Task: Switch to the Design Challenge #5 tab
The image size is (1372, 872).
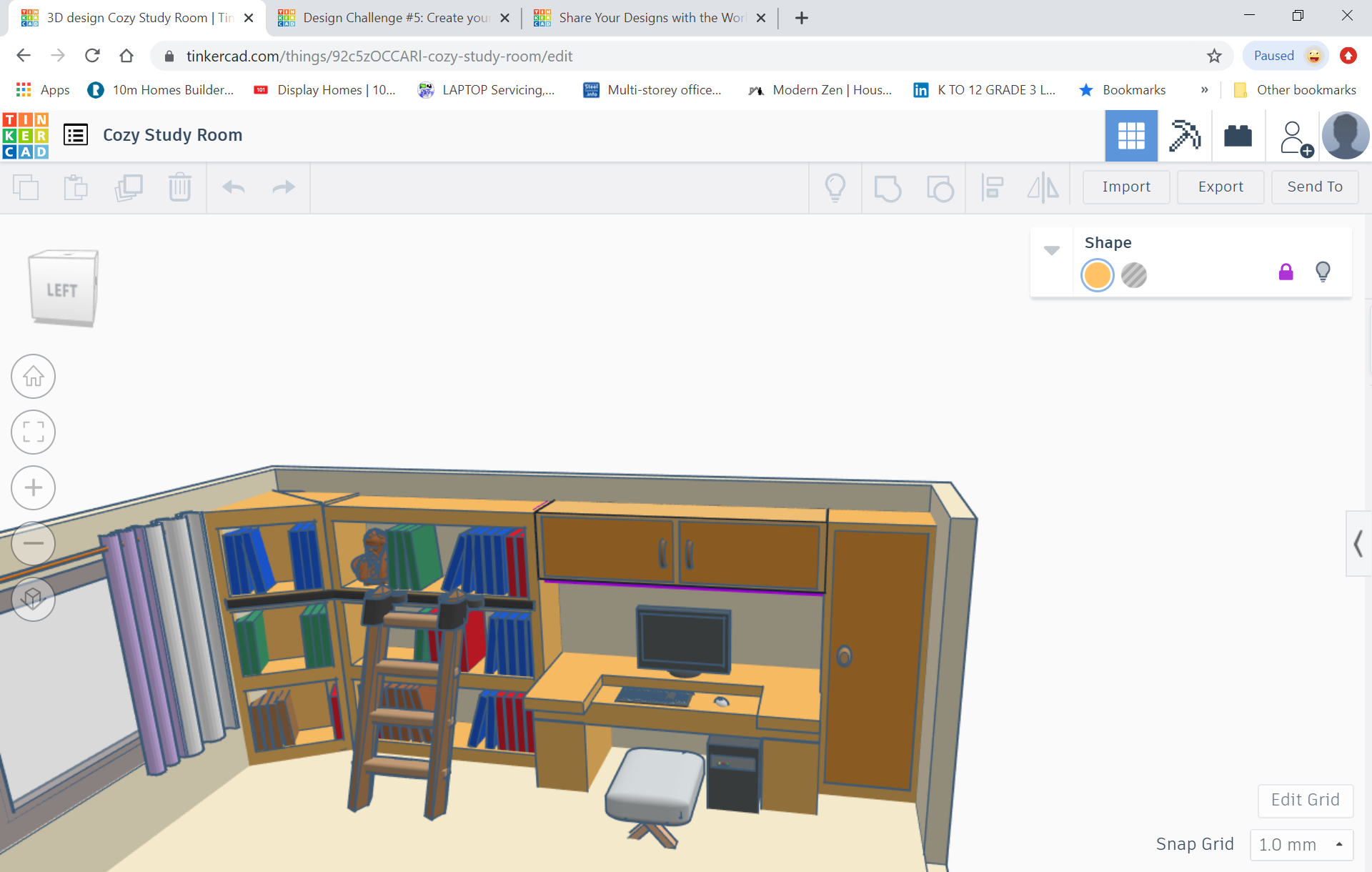Action: (x=392, y=18)
